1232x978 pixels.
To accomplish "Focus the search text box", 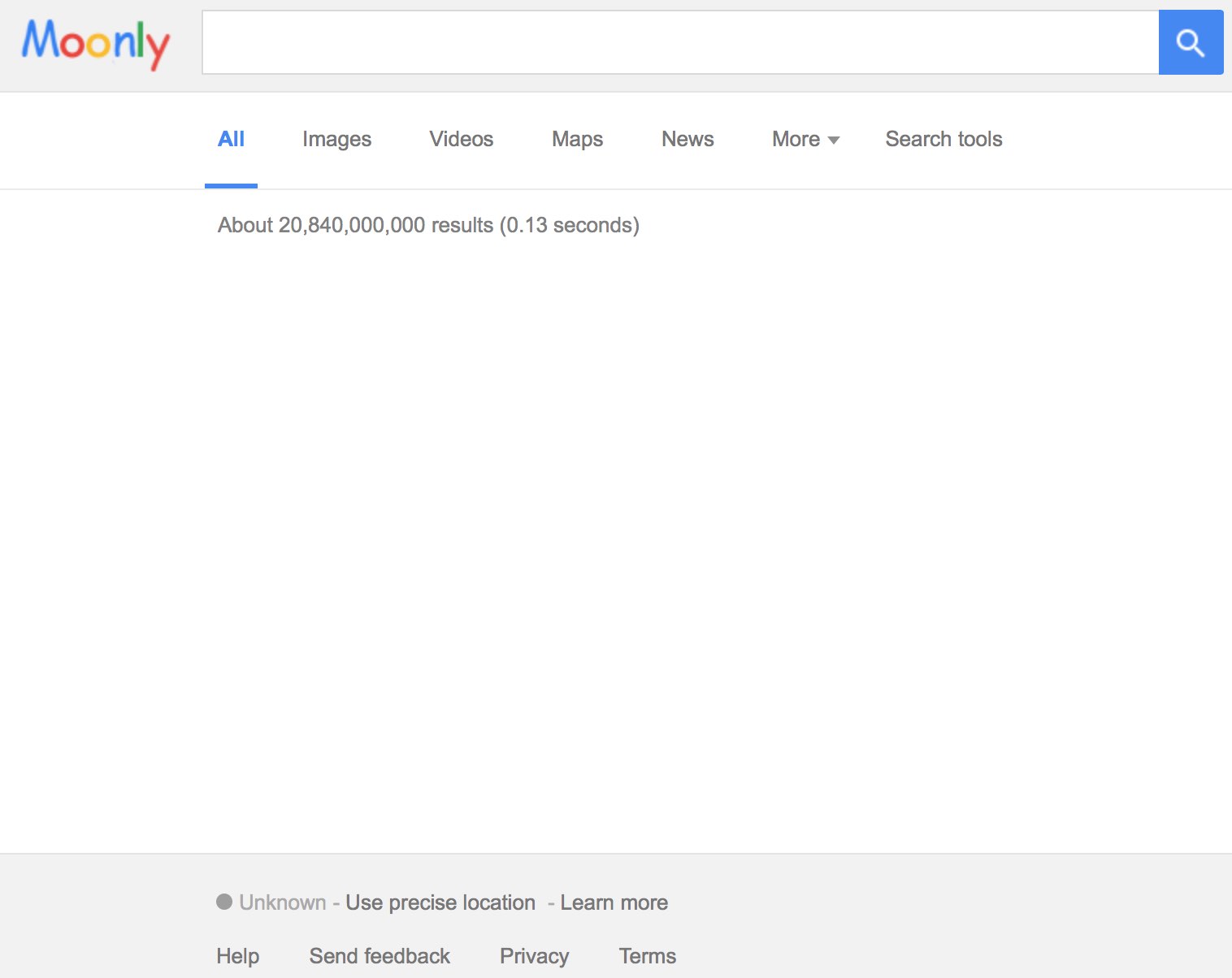I will [x=679, y=42].
